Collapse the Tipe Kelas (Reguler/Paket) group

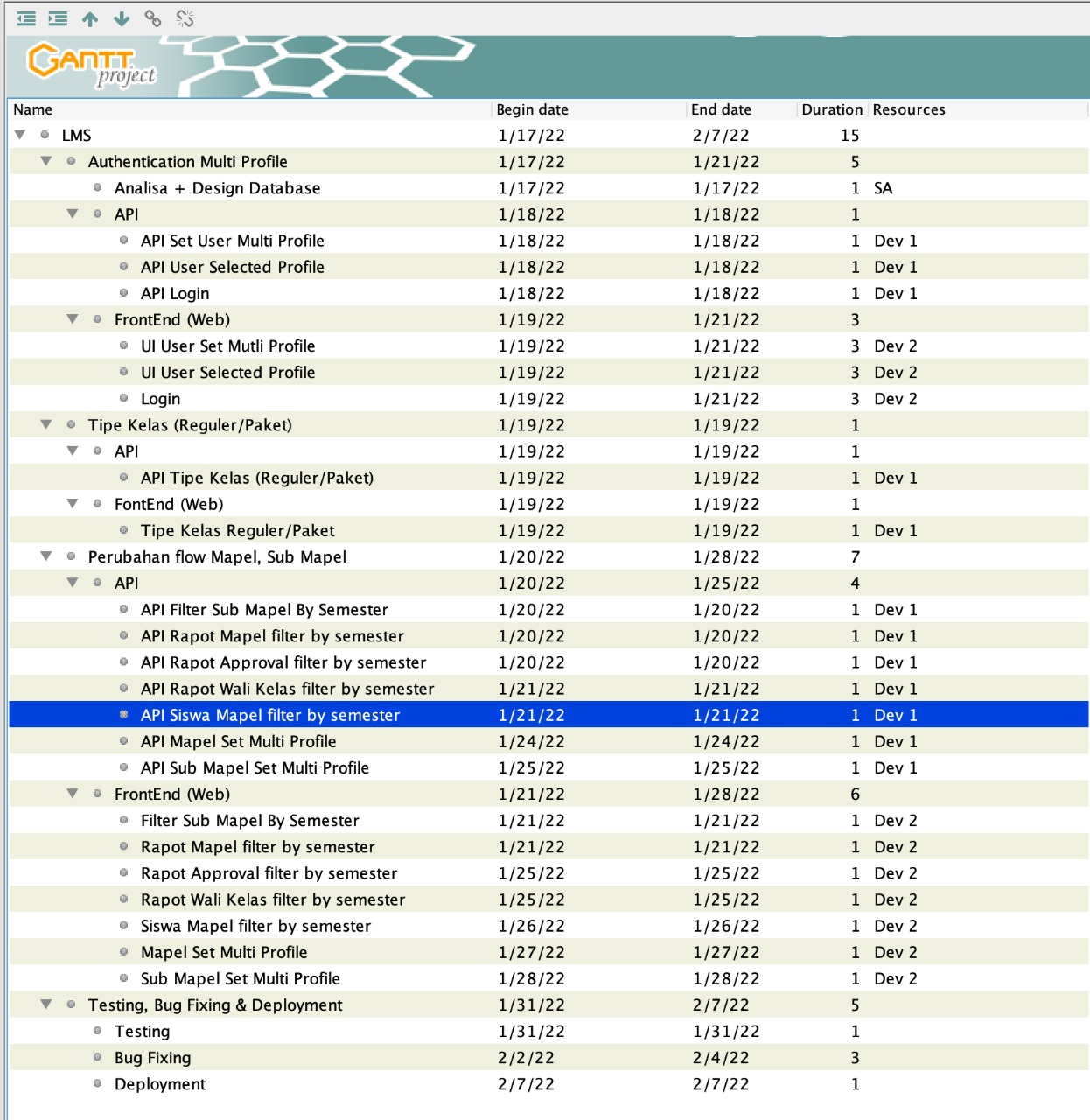click(x=46, y=425)
